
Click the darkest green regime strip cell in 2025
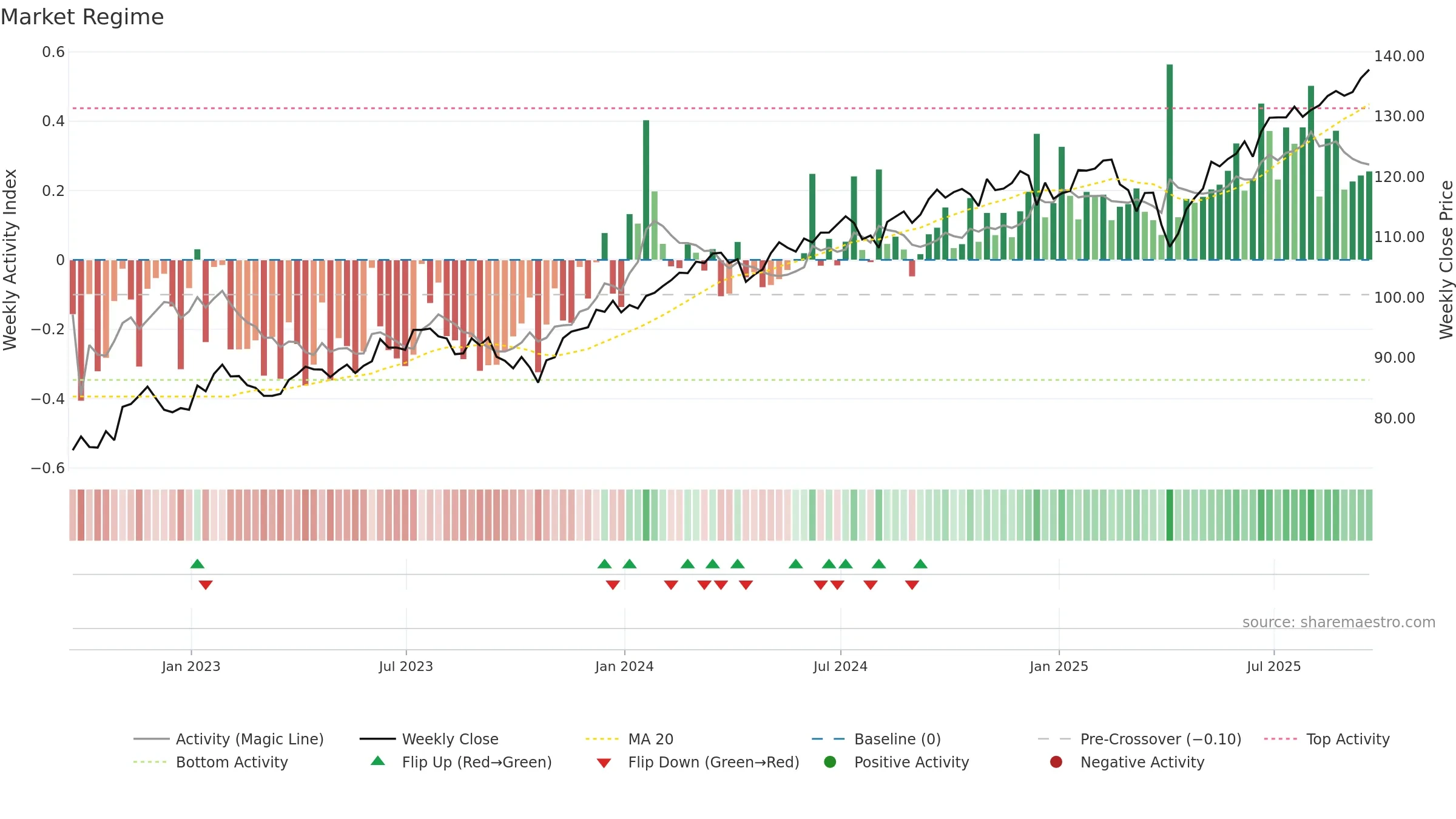pyautogui.click(x=1170, y=515)
